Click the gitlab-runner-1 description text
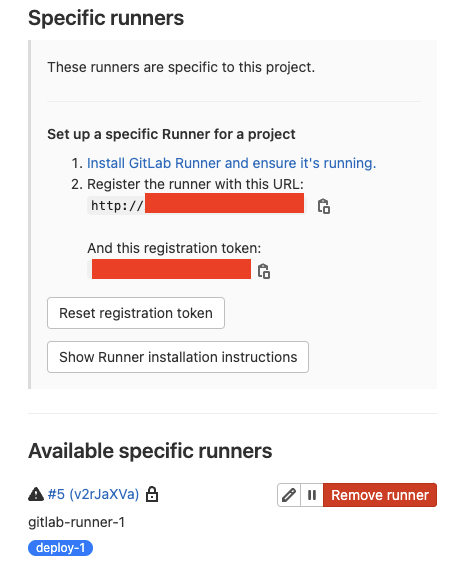 click(76, 522)
